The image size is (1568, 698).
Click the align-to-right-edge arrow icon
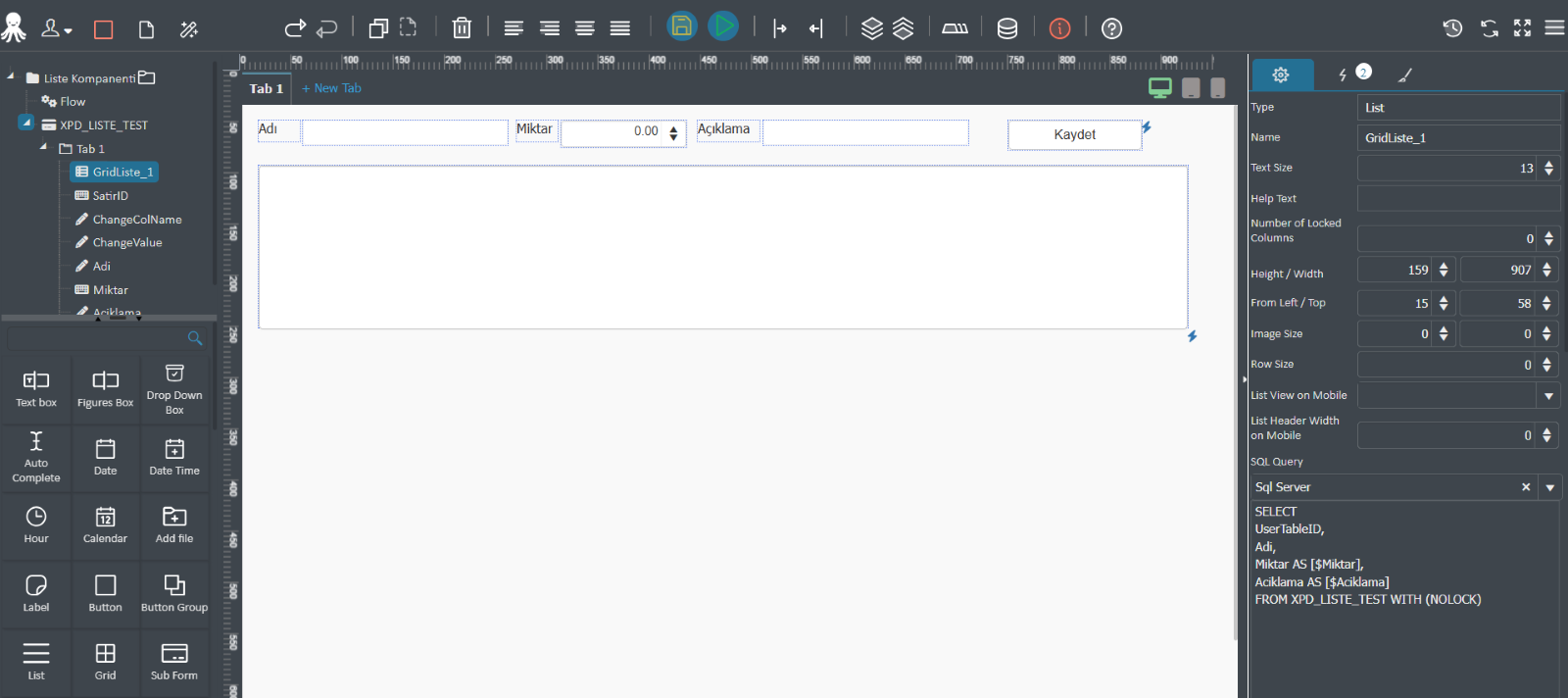815,28
